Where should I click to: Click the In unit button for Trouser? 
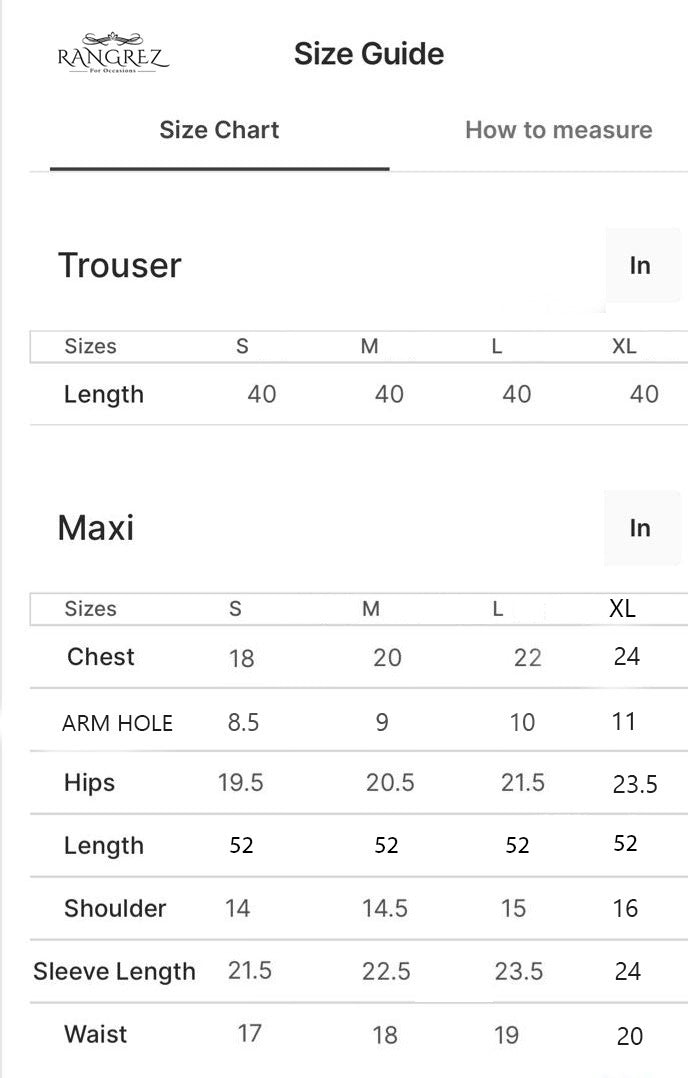[x=640, y=265]
